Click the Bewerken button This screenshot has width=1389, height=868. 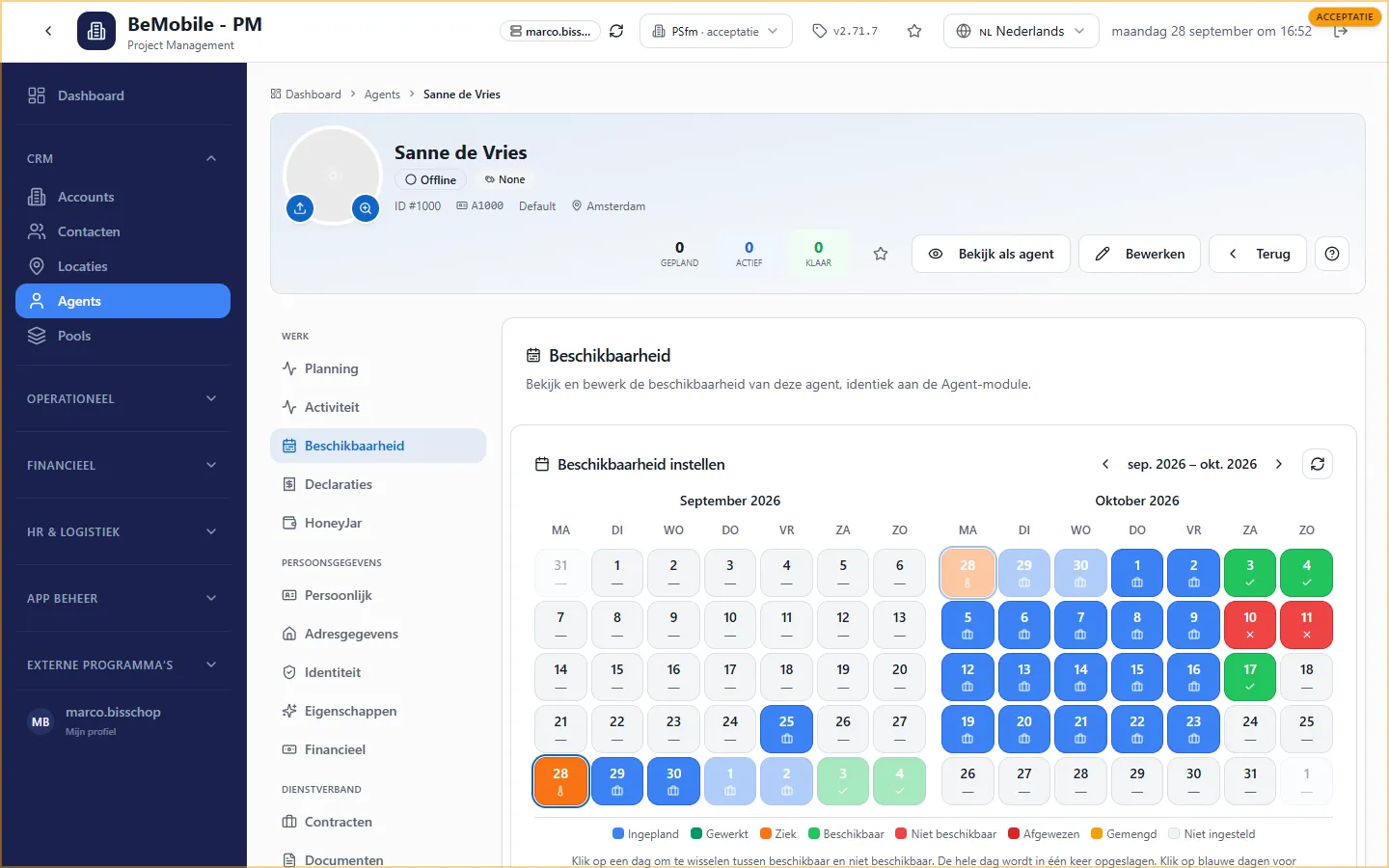1139,254
